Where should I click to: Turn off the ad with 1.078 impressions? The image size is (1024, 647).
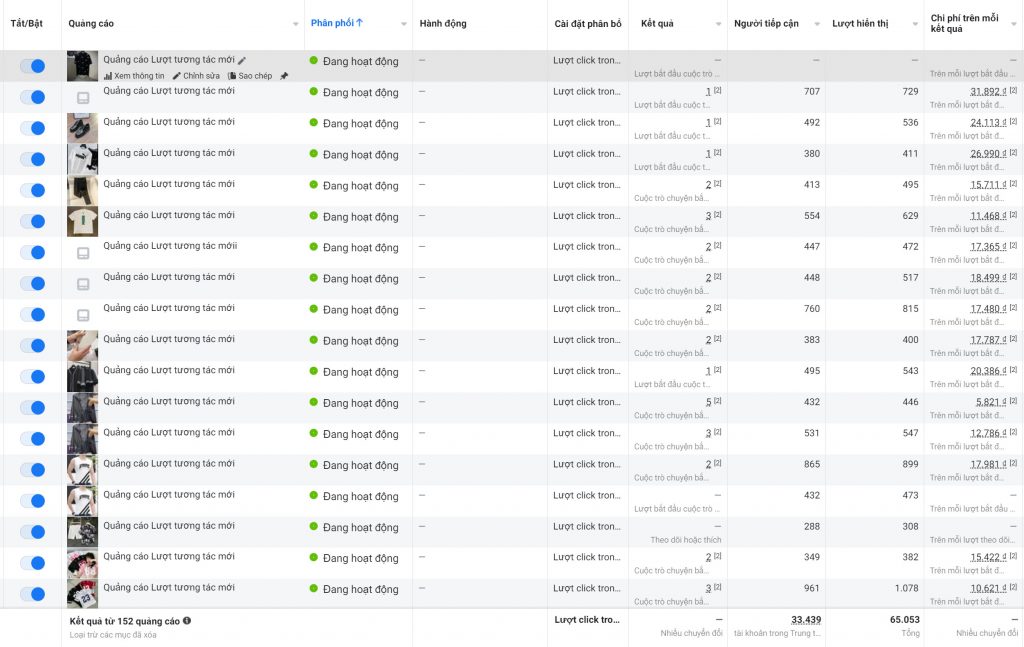32,594
